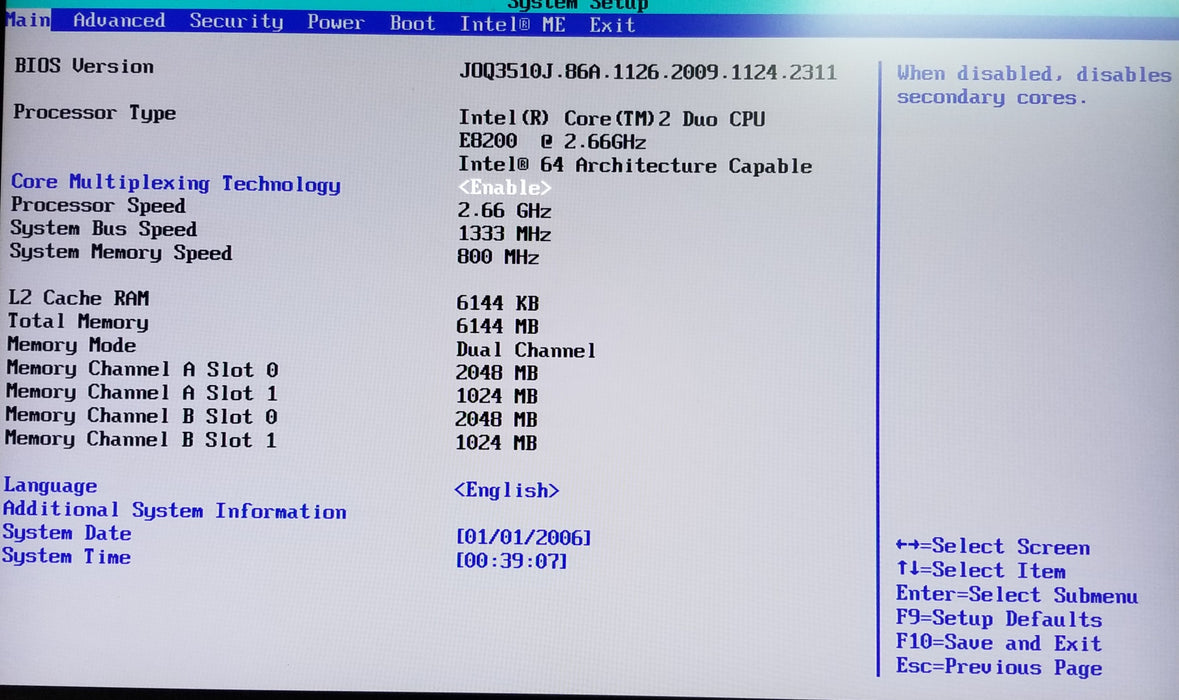1179x700 pixels.
Task: Select the Language option
Action: [50, 486]
